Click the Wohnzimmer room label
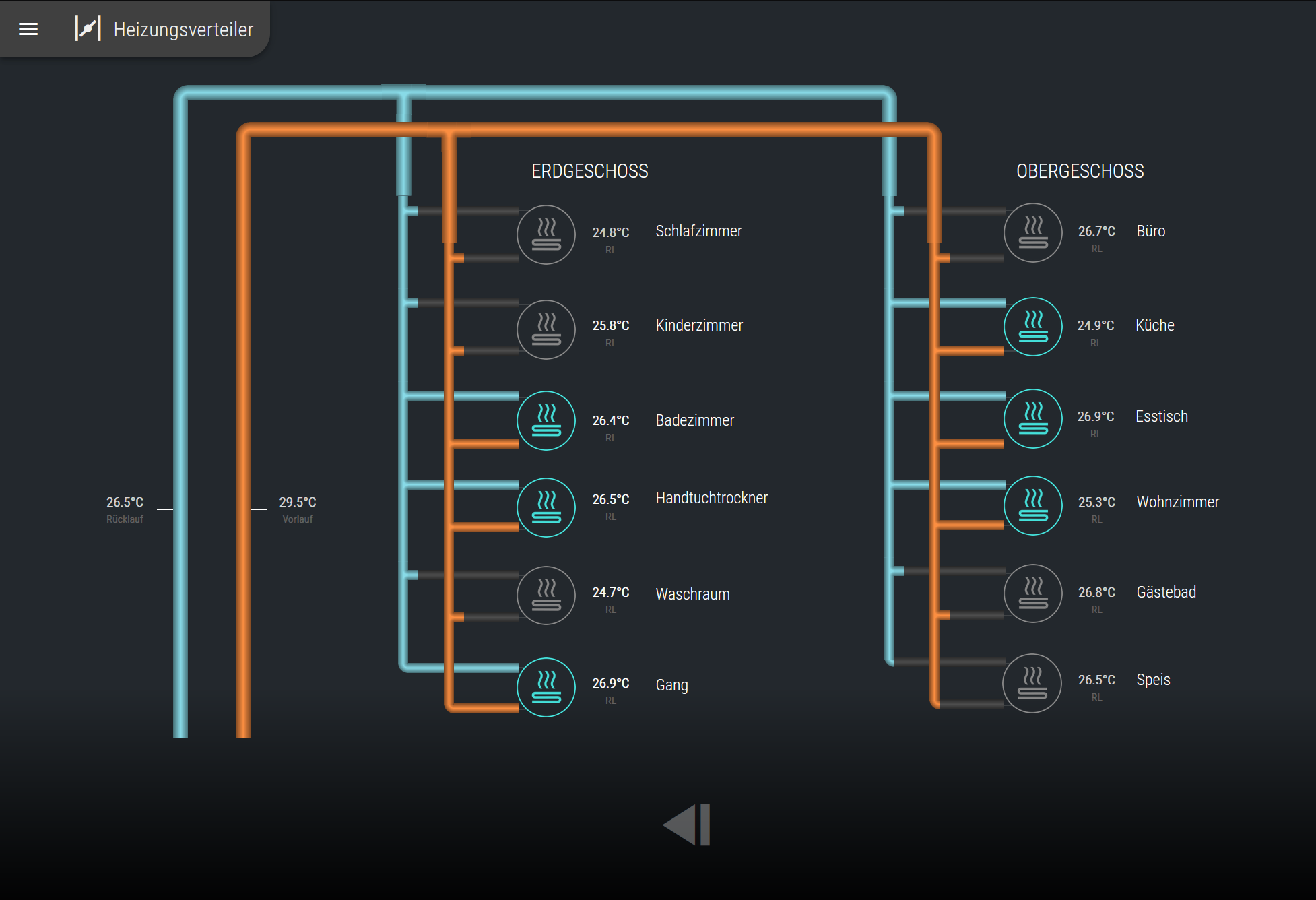1316x900 pixels. pyautogui.click(x=1177, y=502)
